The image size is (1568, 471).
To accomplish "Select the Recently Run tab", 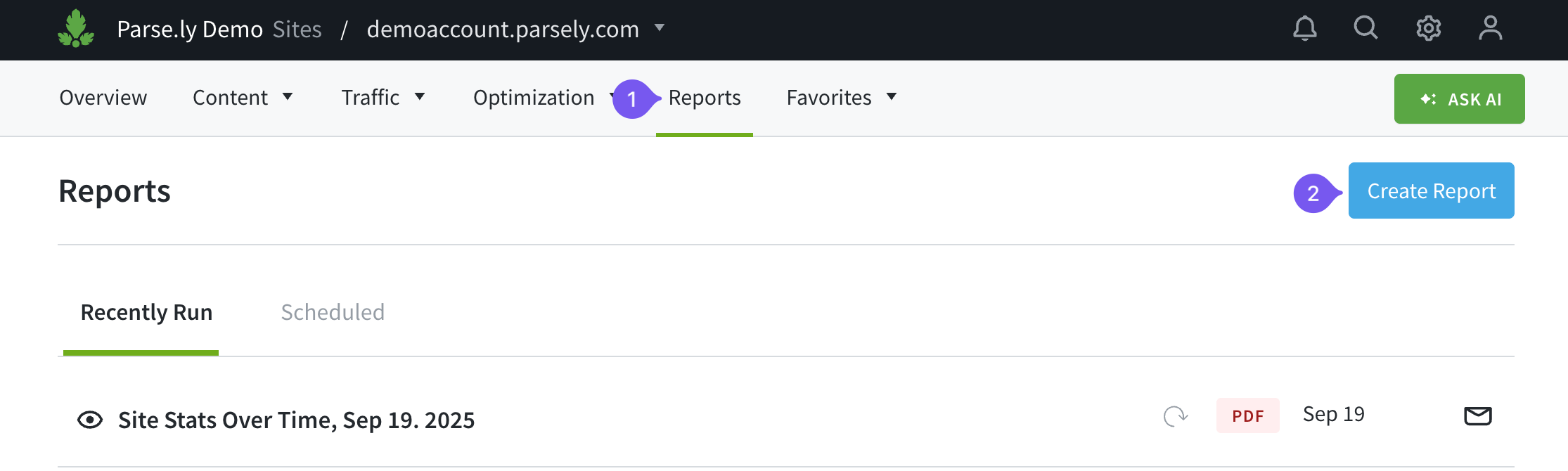I will click(146, 313).
